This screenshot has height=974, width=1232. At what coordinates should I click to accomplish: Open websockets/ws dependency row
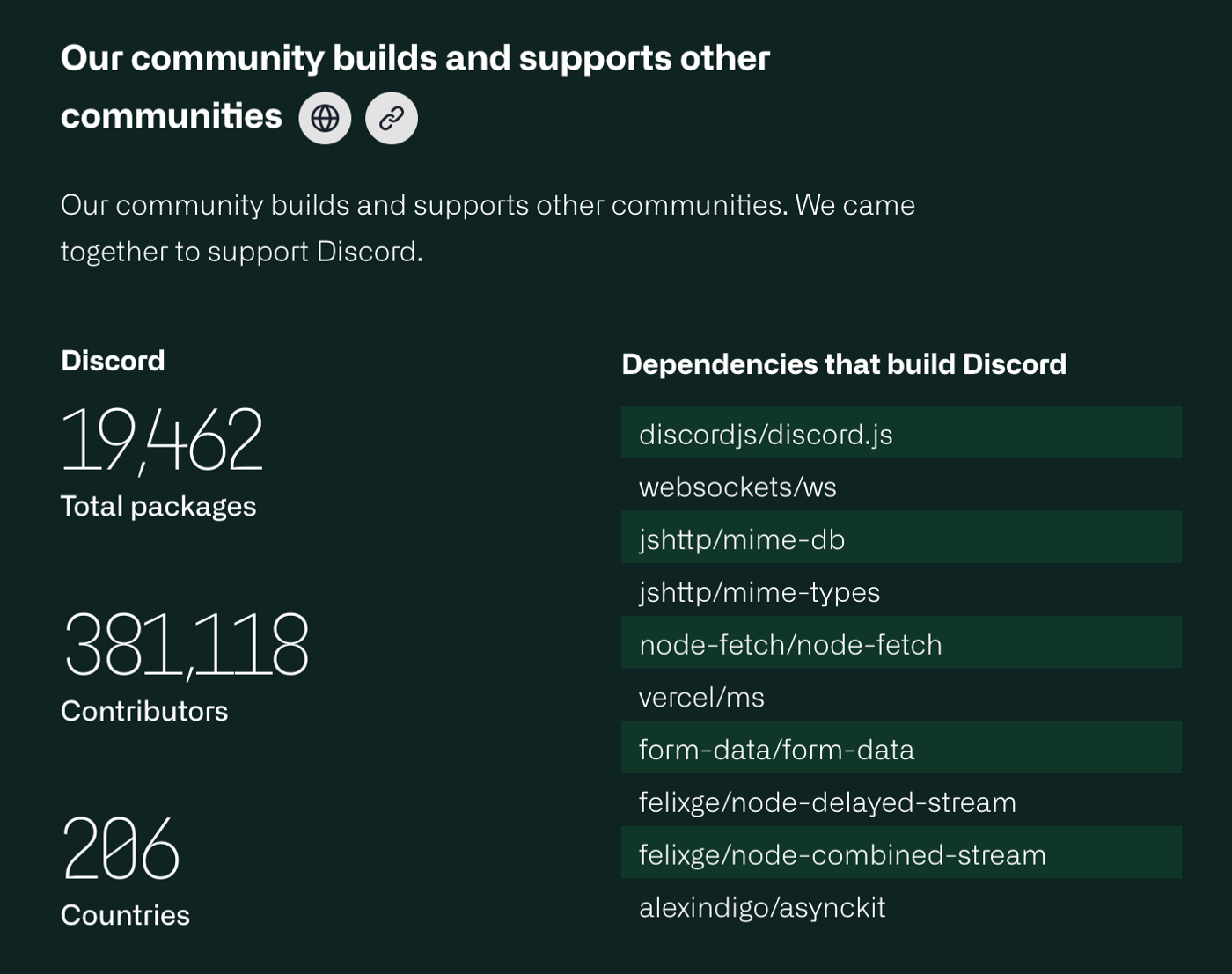tap(901, 485)
